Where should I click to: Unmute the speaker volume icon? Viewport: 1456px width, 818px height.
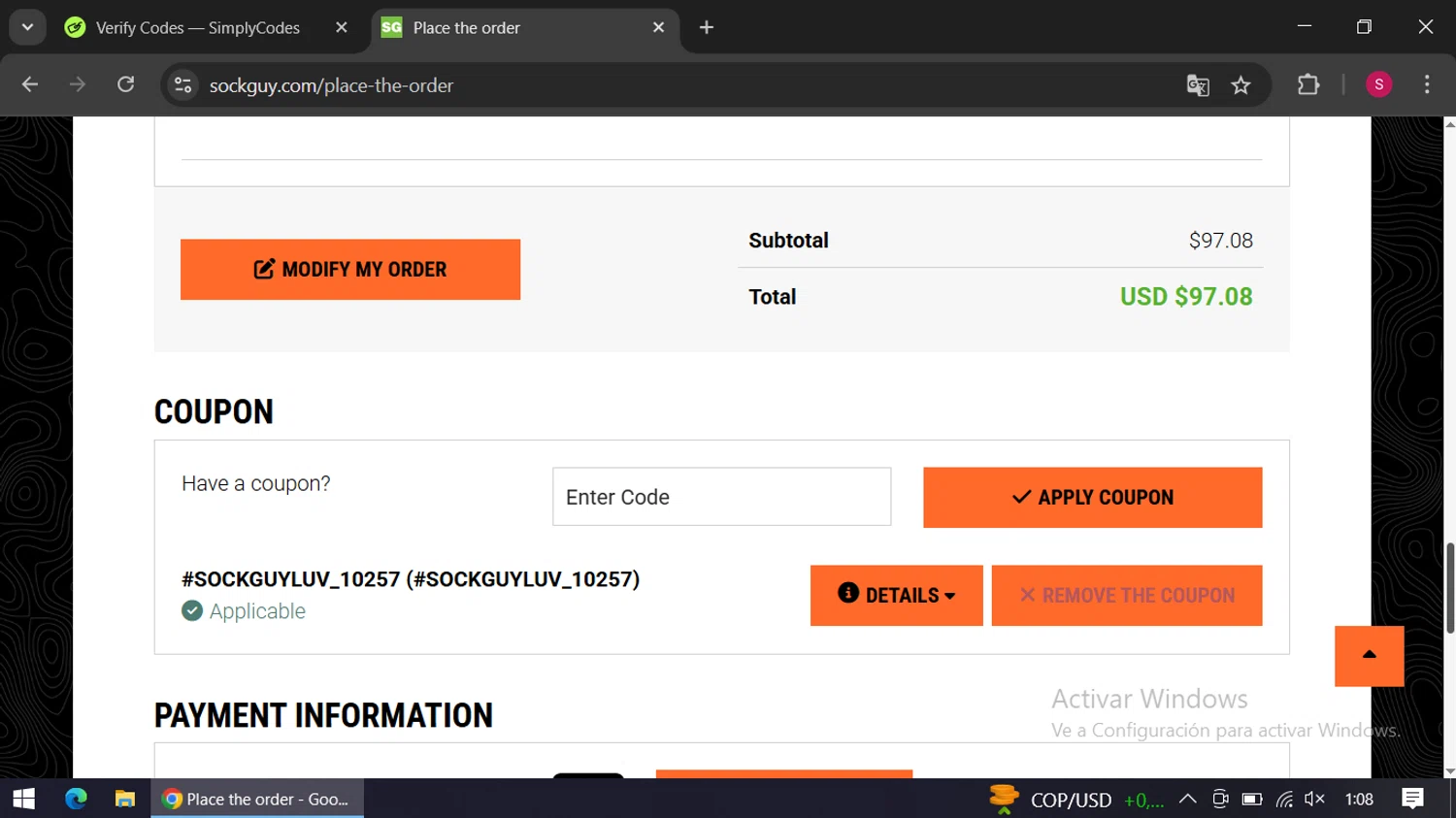[1314, 799]
